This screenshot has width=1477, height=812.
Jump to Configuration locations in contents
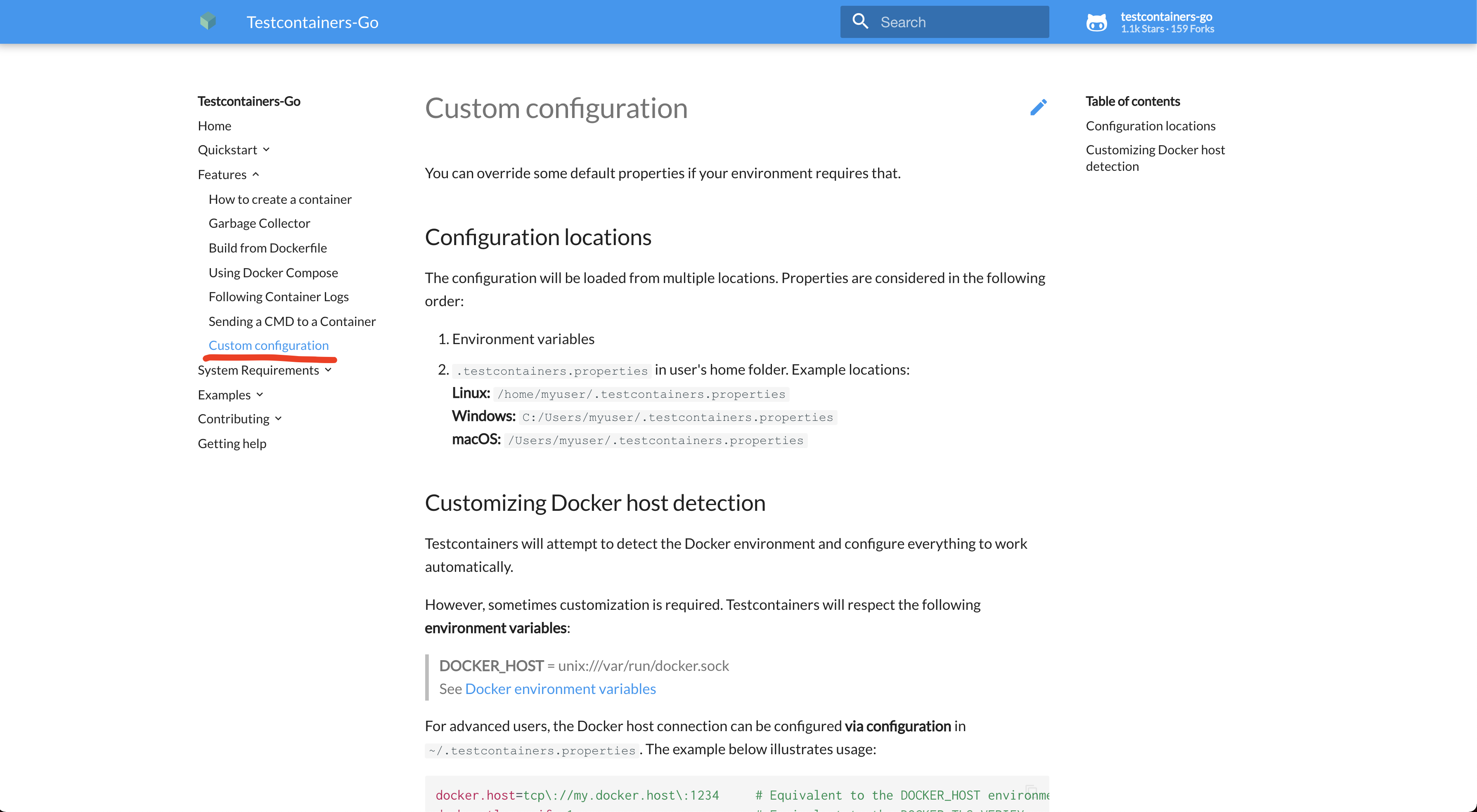coord(1150,125)
